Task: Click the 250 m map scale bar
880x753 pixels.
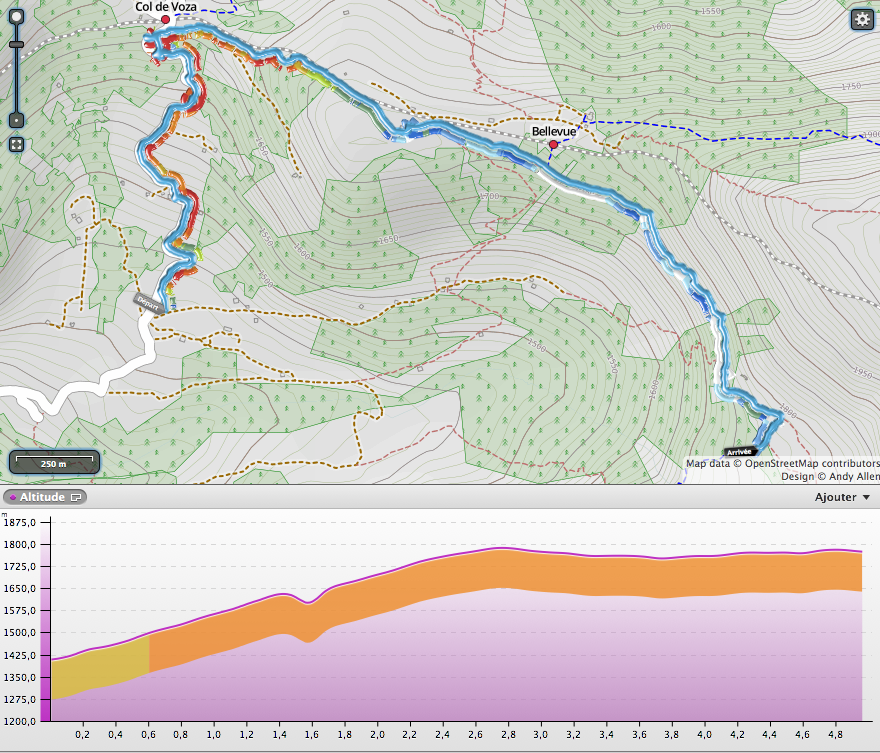Action: [54, 462]
